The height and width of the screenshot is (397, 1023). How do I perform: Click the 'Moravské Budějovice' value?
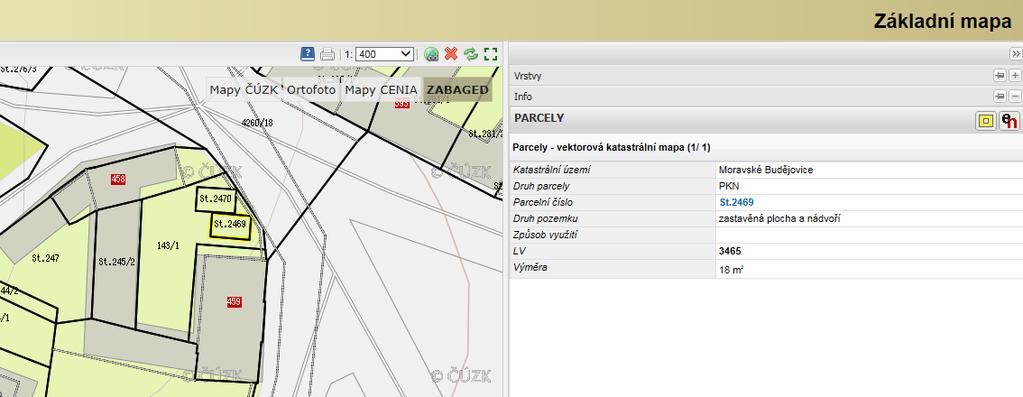click(x=766, y=170)
